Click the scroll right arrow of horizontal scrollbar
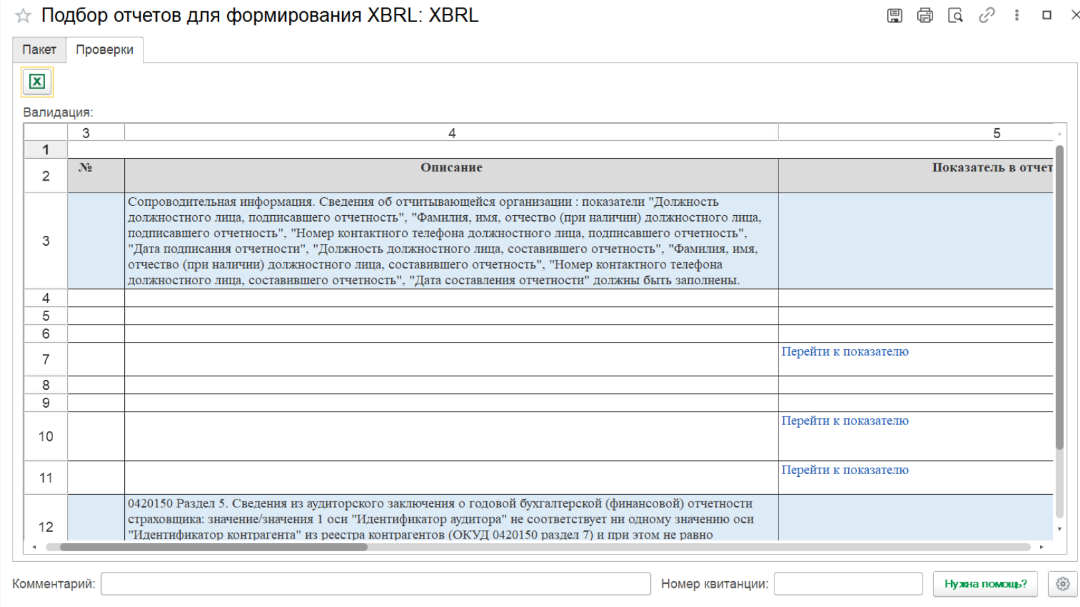1080x607 pixels. [x=1041, y=547]
